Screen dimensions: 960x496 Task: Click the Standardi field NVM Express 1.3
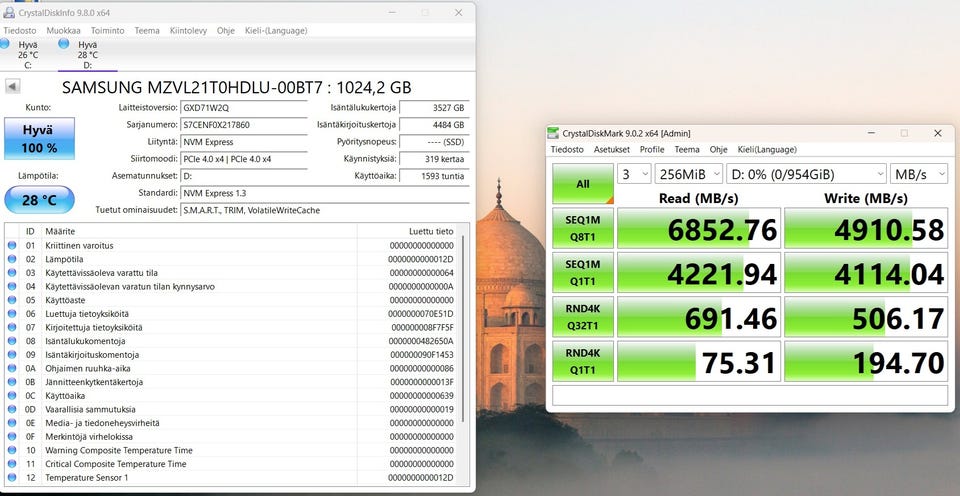(325, 193)
